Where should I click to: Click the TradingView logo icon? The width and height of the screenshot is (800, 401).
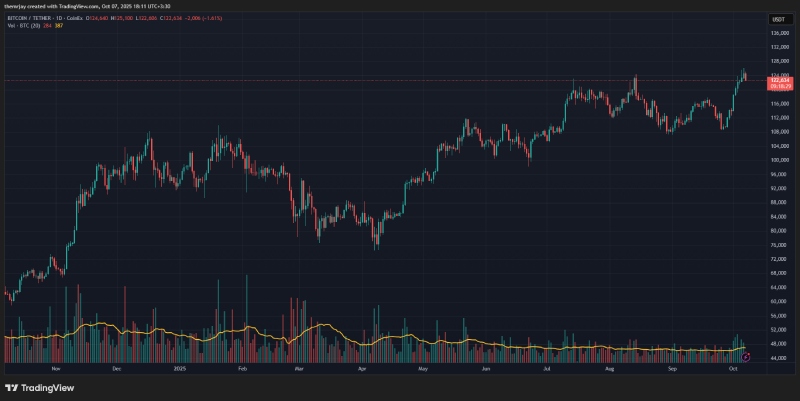(x=12, y=387)
